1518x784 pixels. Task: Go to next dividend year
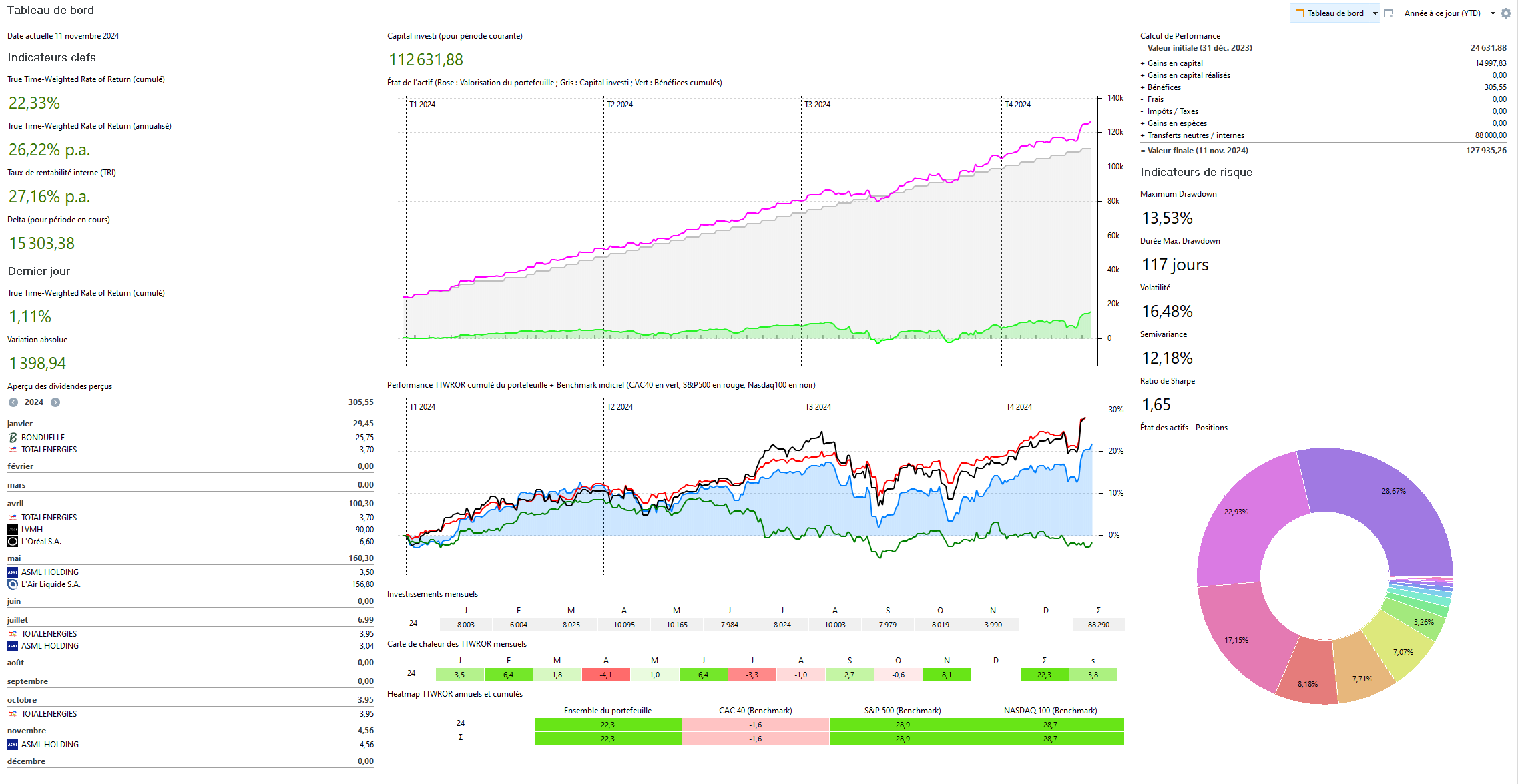tap(55, 402)
